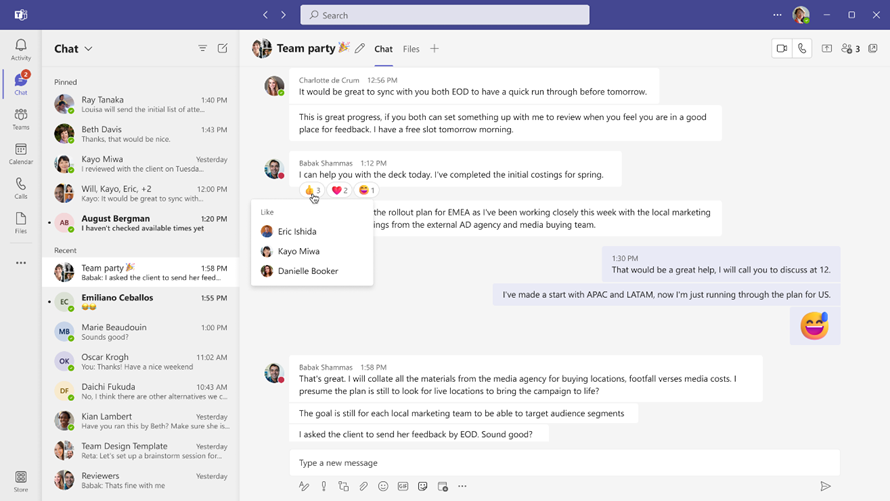
Task: Send the message
Action: [x=825, y=486]
